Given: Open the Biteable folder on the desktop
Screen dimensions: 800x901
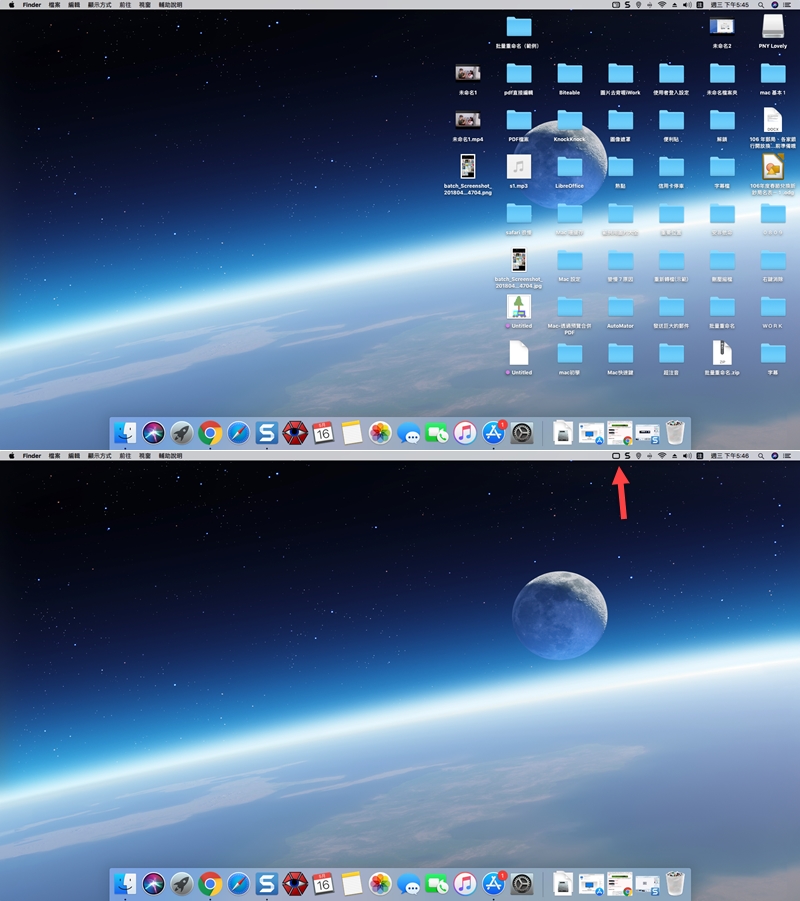Looking at the screenshot, I should [569, 74].
